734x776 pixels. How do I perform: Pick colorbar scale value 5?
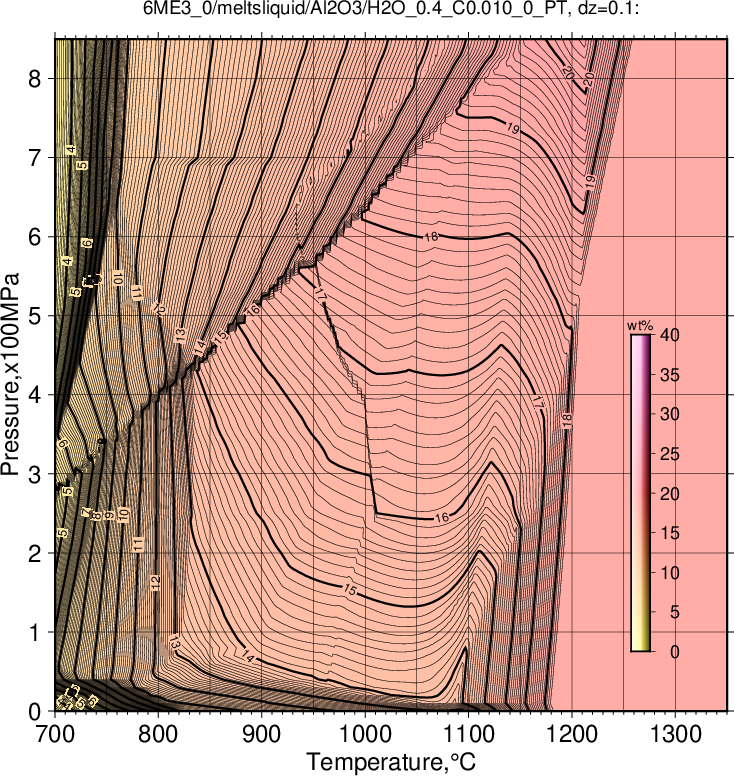(675, 612)
